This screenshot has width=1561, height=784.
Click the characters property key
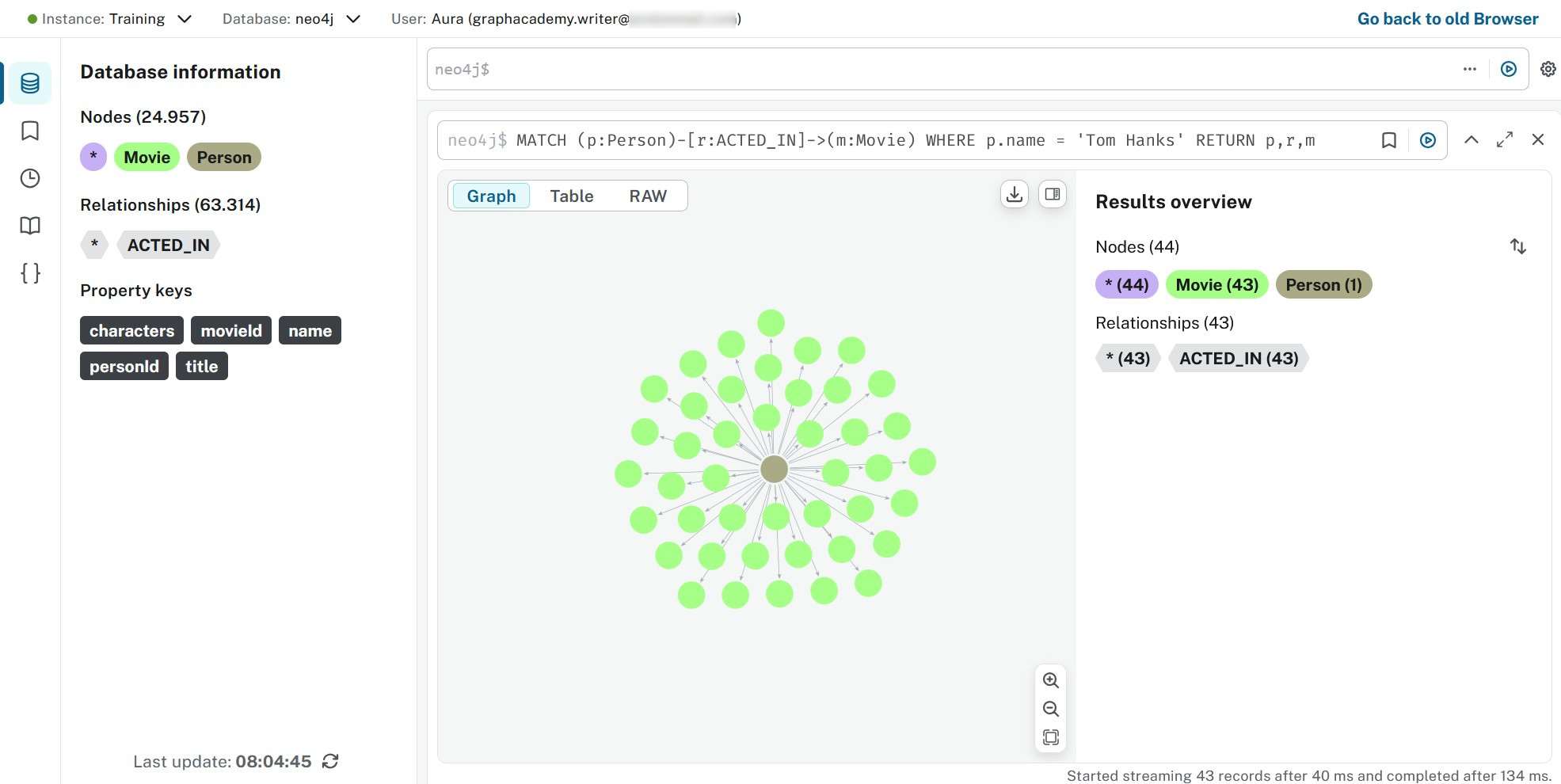tap(131, 331)
